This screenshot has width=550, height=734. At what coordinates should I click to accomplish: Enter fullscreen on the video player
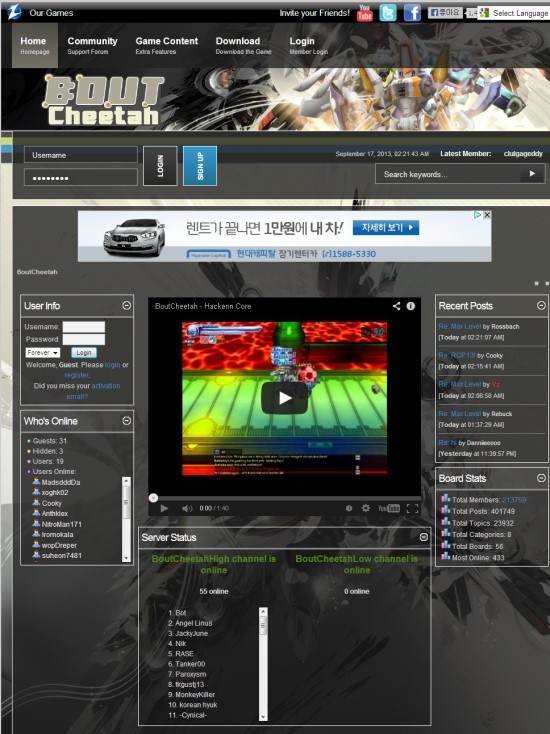tap(412, 508)
